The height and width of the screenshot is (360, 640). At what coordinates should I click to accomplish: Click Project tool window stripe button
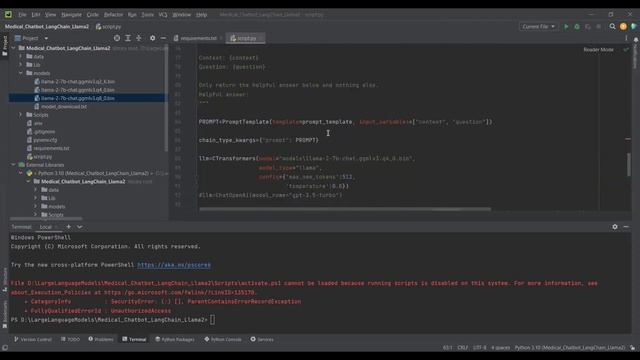coord(5,46)
